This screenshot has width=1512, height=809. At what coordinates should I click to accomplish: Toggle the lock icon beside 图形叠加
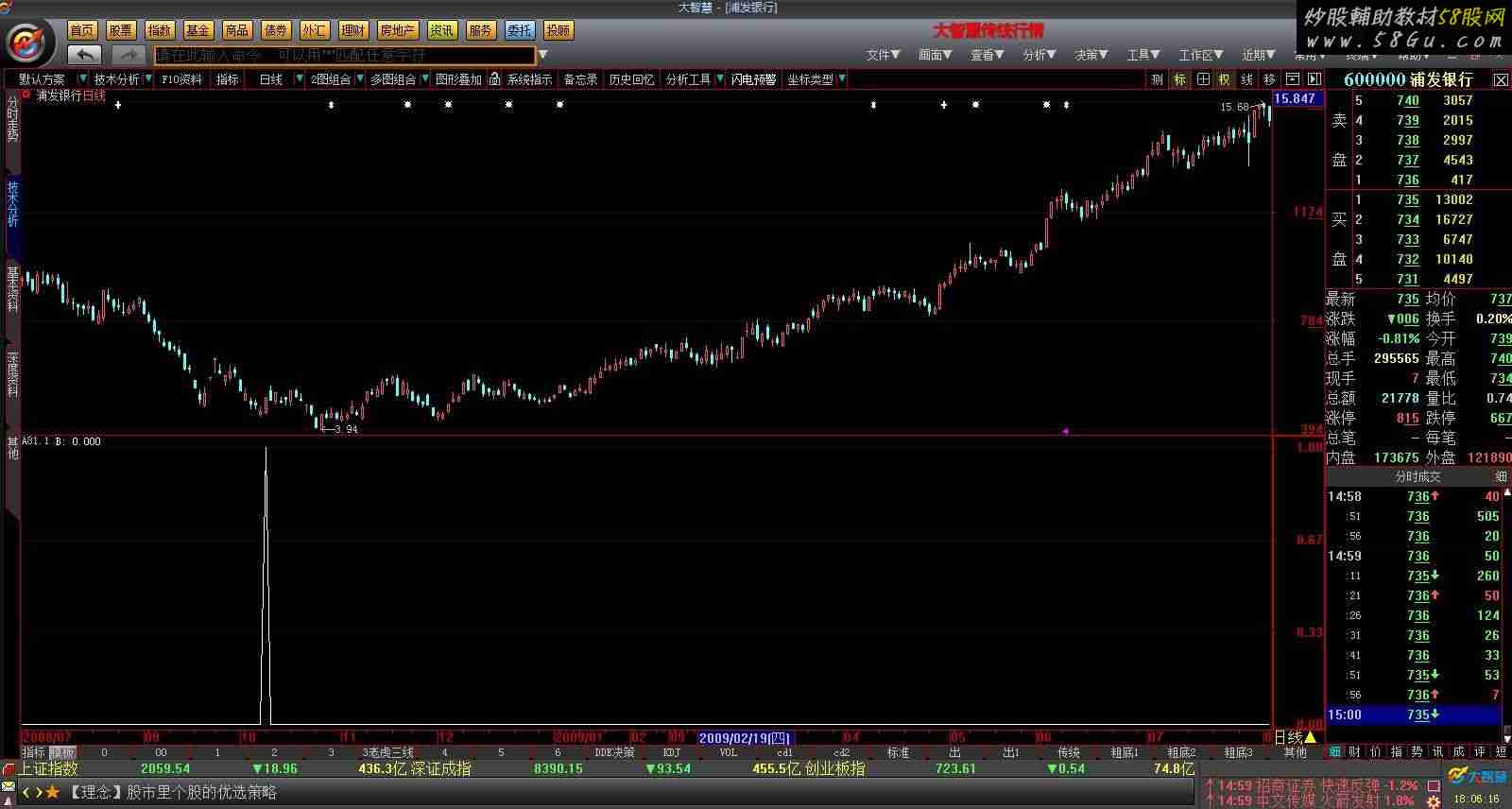[494, 79]
